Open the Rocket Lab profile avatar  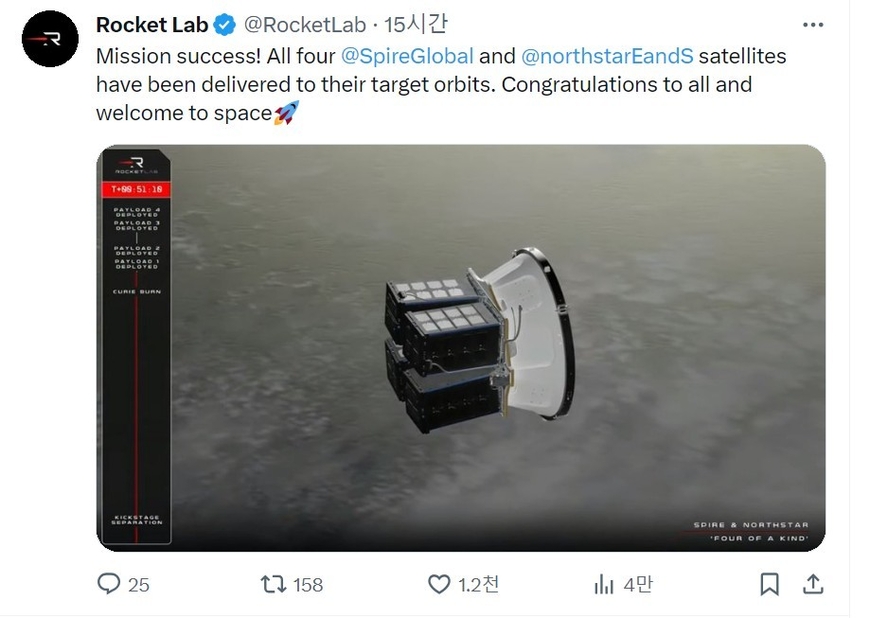tap(50, 39)
